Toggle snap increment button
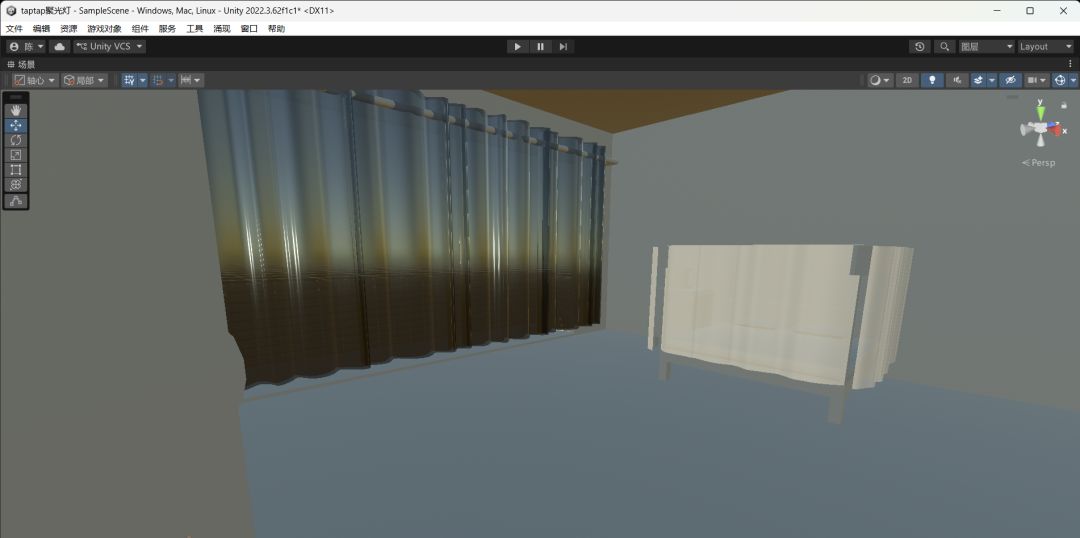Viewport: 1080px width, 538px height. coord(157,81)
